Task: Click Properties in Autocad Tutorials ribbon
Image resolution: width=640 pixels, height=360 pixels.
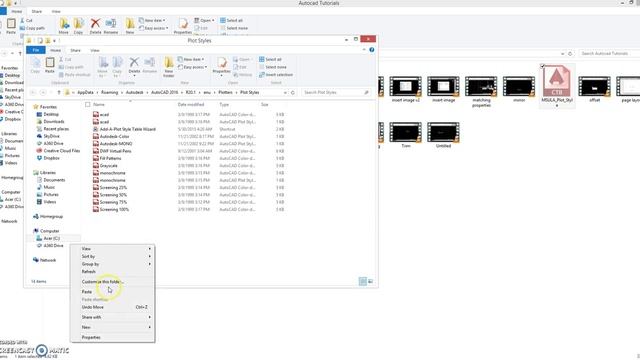Action: pyautogui.click(x=182, y=26)
